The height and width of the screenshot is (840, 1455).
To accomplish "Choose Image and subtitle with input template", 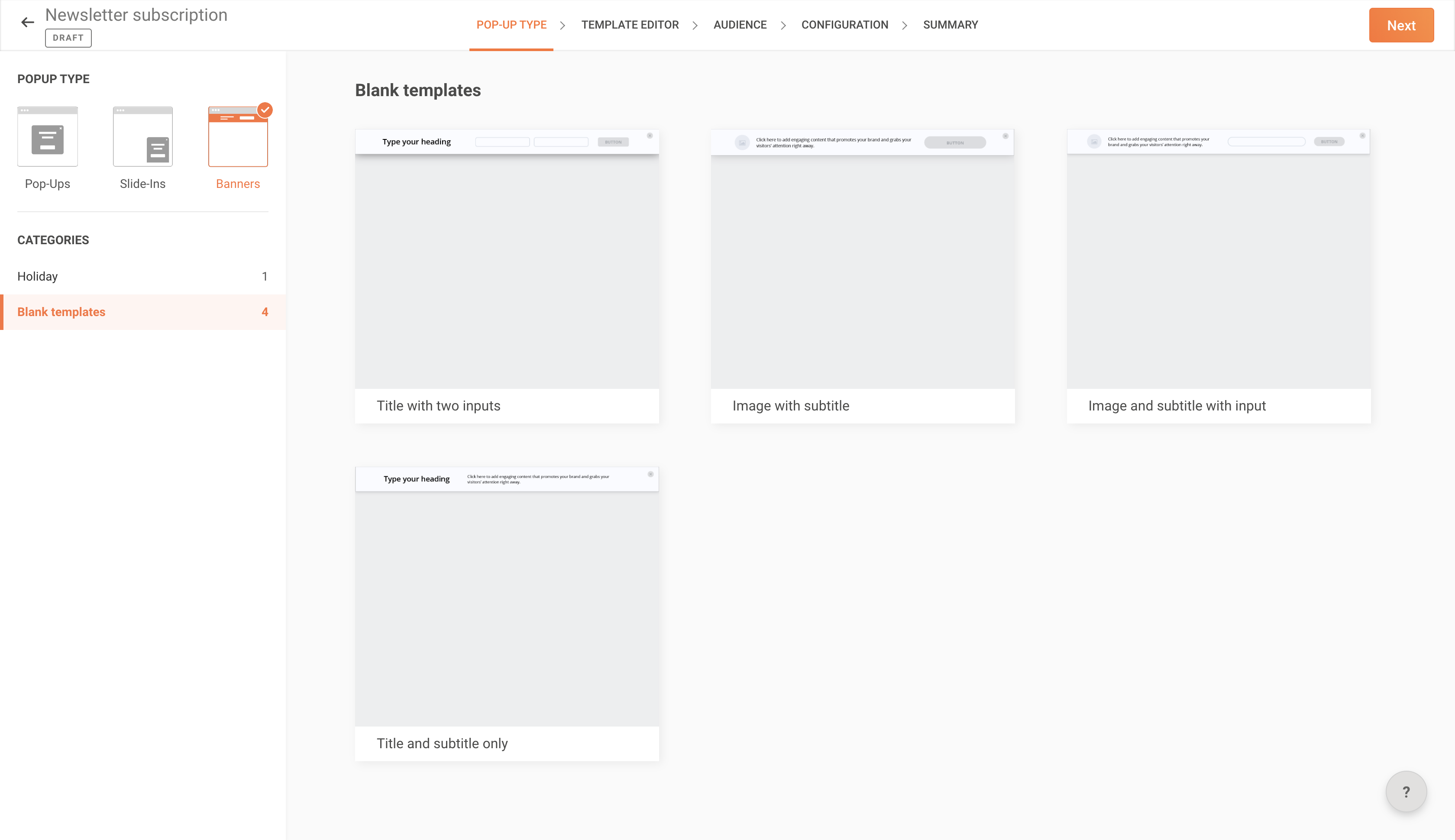I will [1219, 276].
